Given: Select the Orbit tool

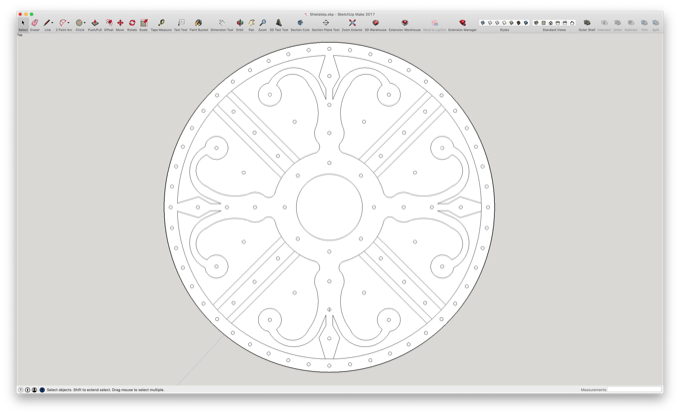Looking at the screenshot, I should pyautogui.click(x=239, y=23).
